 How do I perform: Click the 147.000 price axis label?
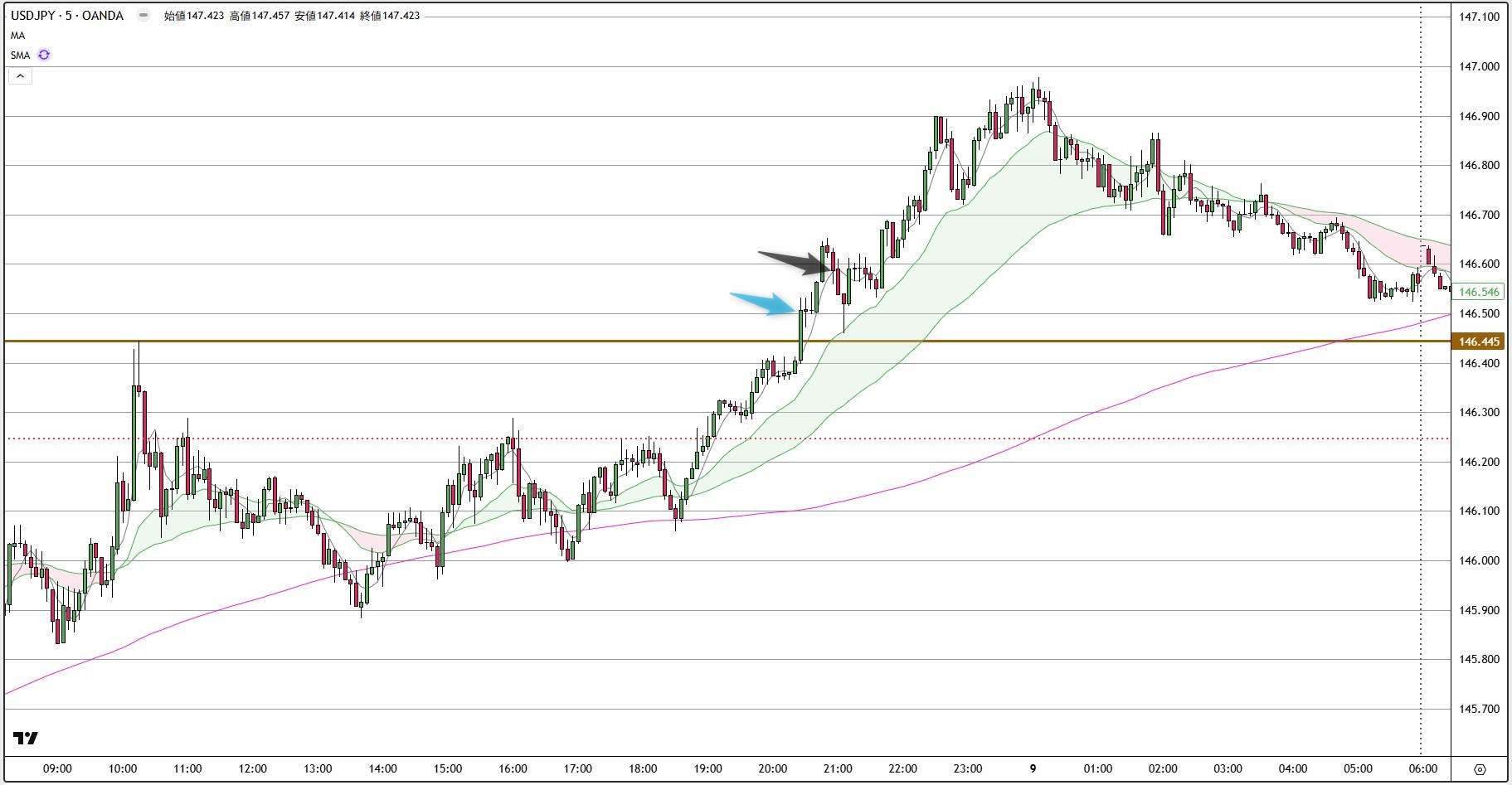[1480, 67]
